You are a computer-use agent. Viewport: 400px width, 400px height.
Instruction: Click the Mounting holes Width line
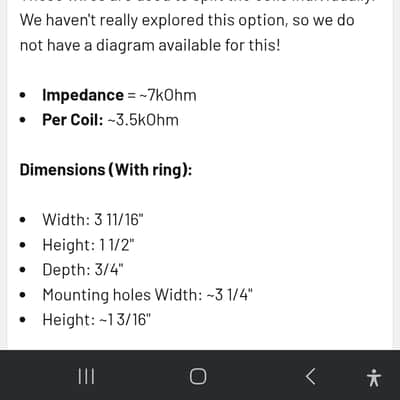coord(147,295)
